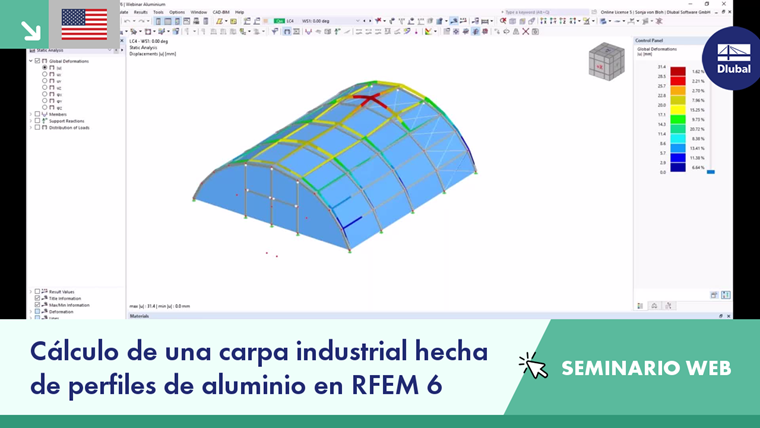Expand the Support Reactions tree node
The image size is (760, 428).
tap(31, 121)
